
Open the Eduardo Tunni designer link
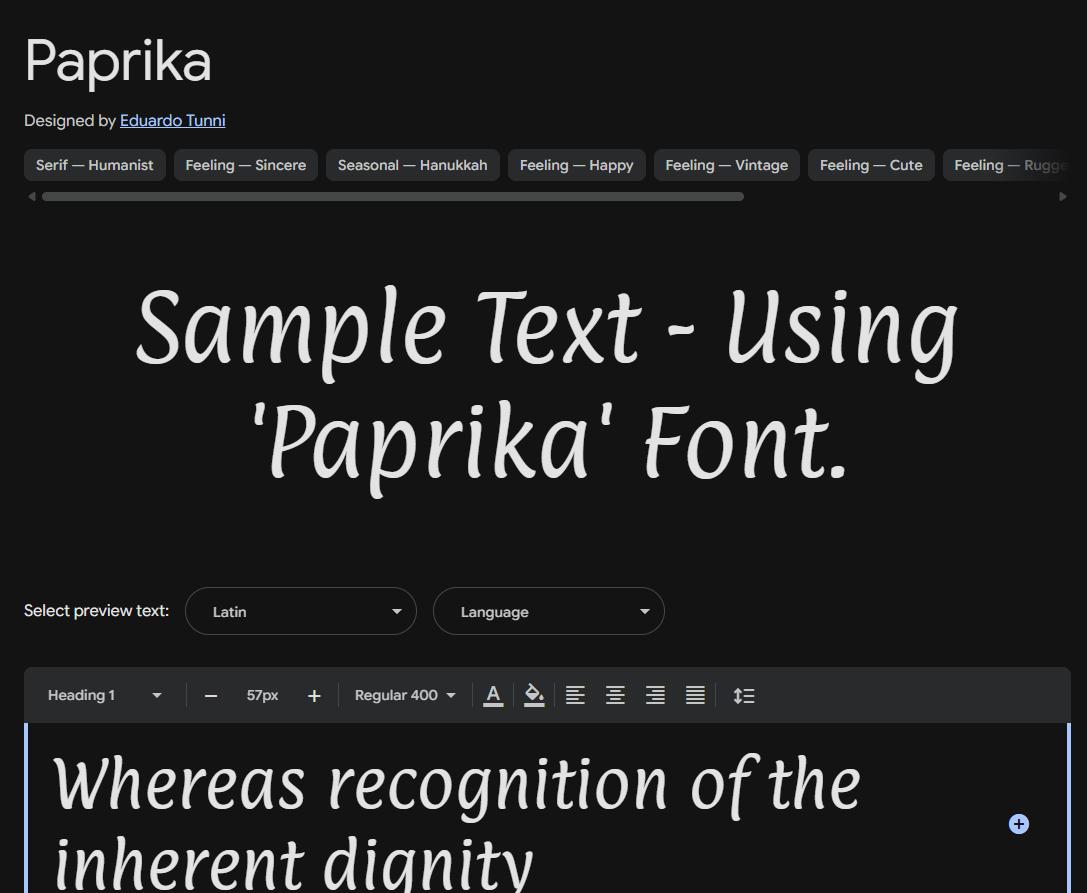pyautogui.click(x=173, y=121)
